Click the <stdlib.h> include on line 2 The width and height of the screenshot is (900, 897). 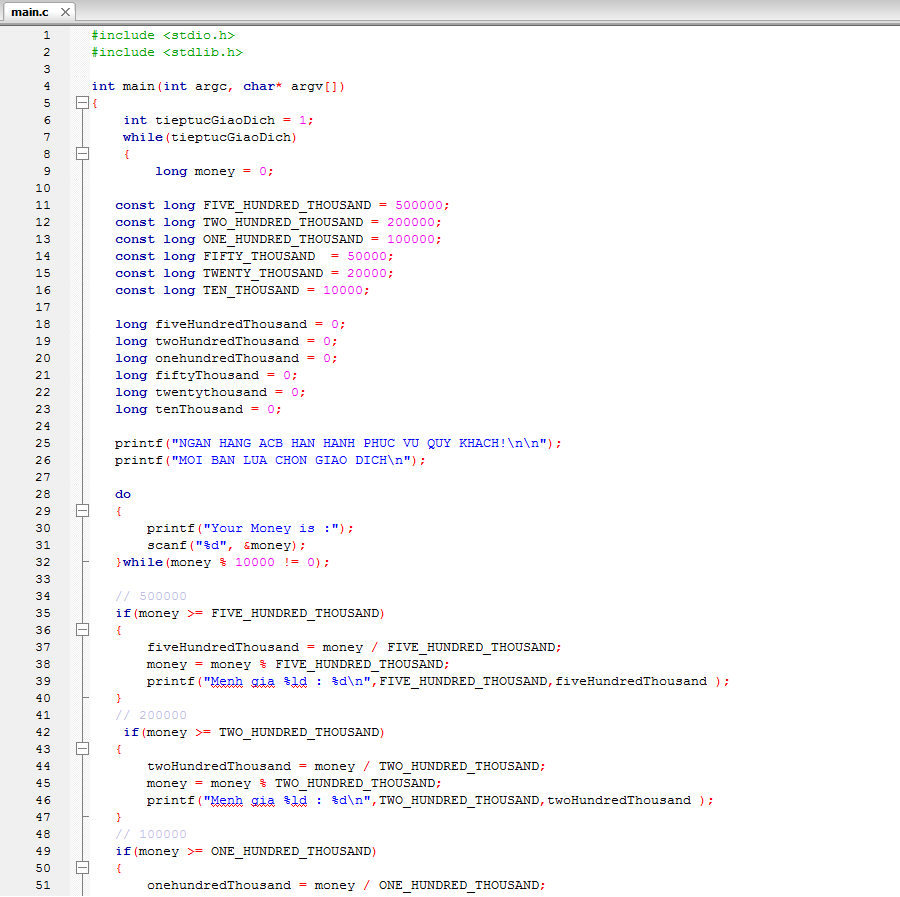click(203, 52)
